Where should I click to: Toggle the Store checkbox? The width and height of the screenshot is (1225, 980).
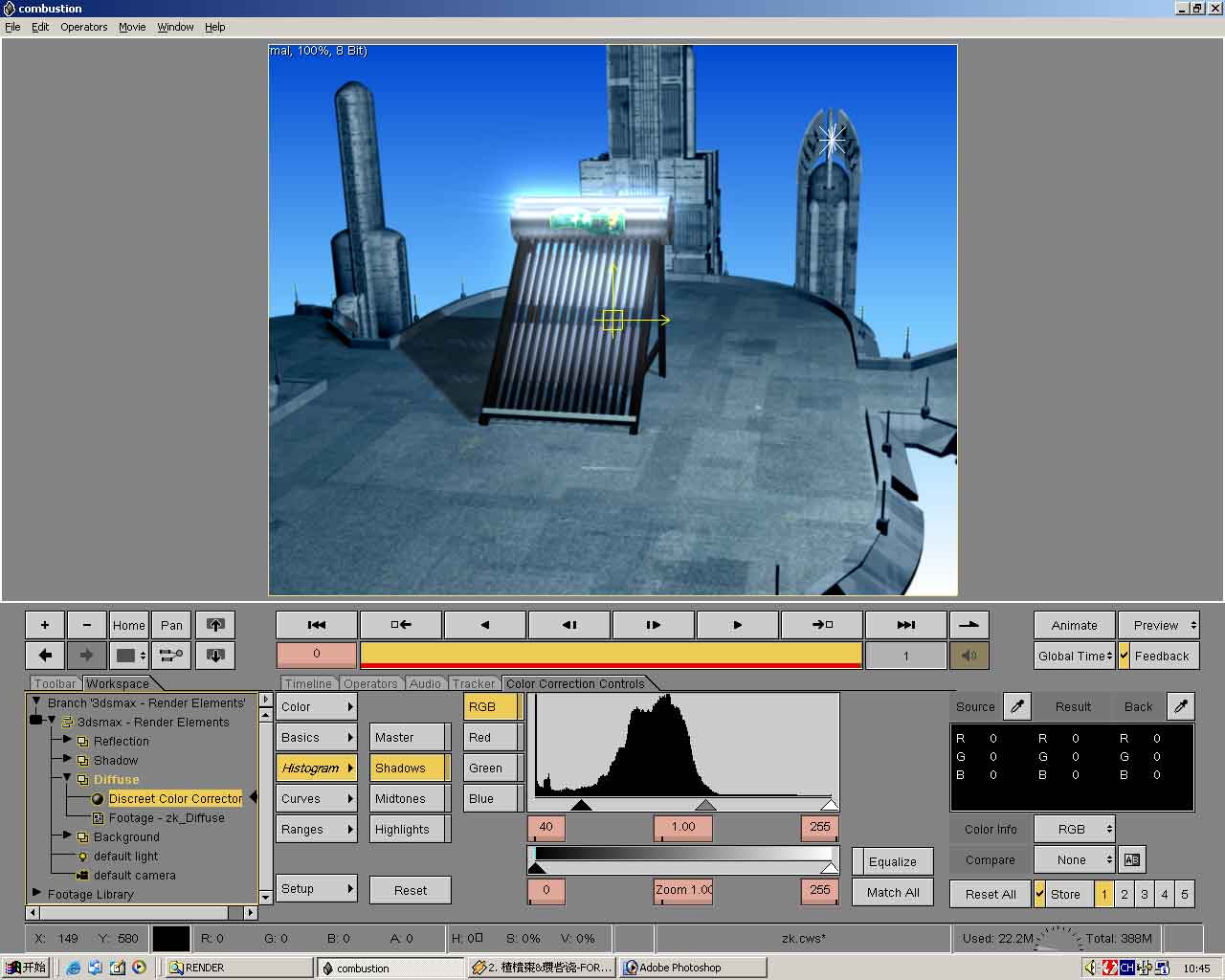click(x=1040, y=894)
